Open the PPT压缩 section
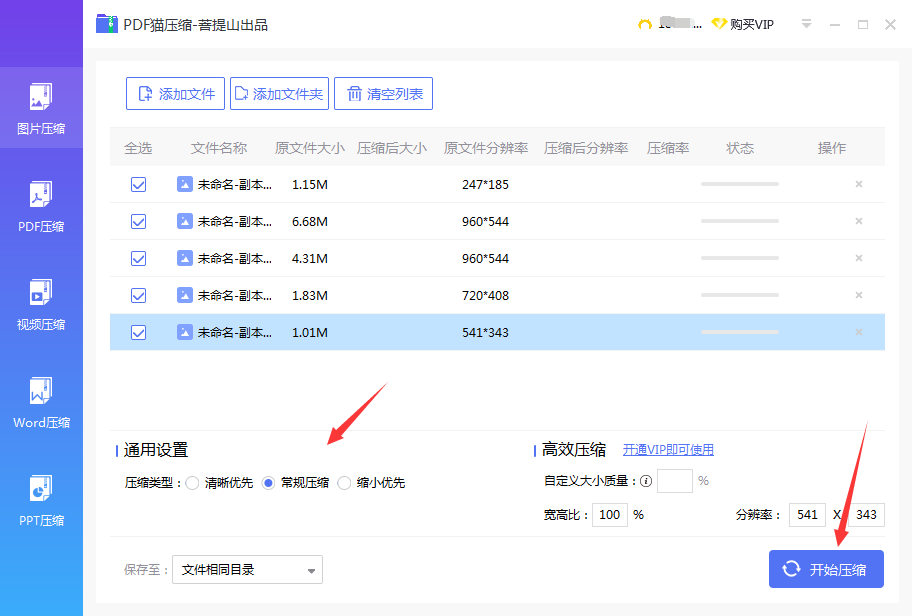912x616 pixels. [41, 500]
